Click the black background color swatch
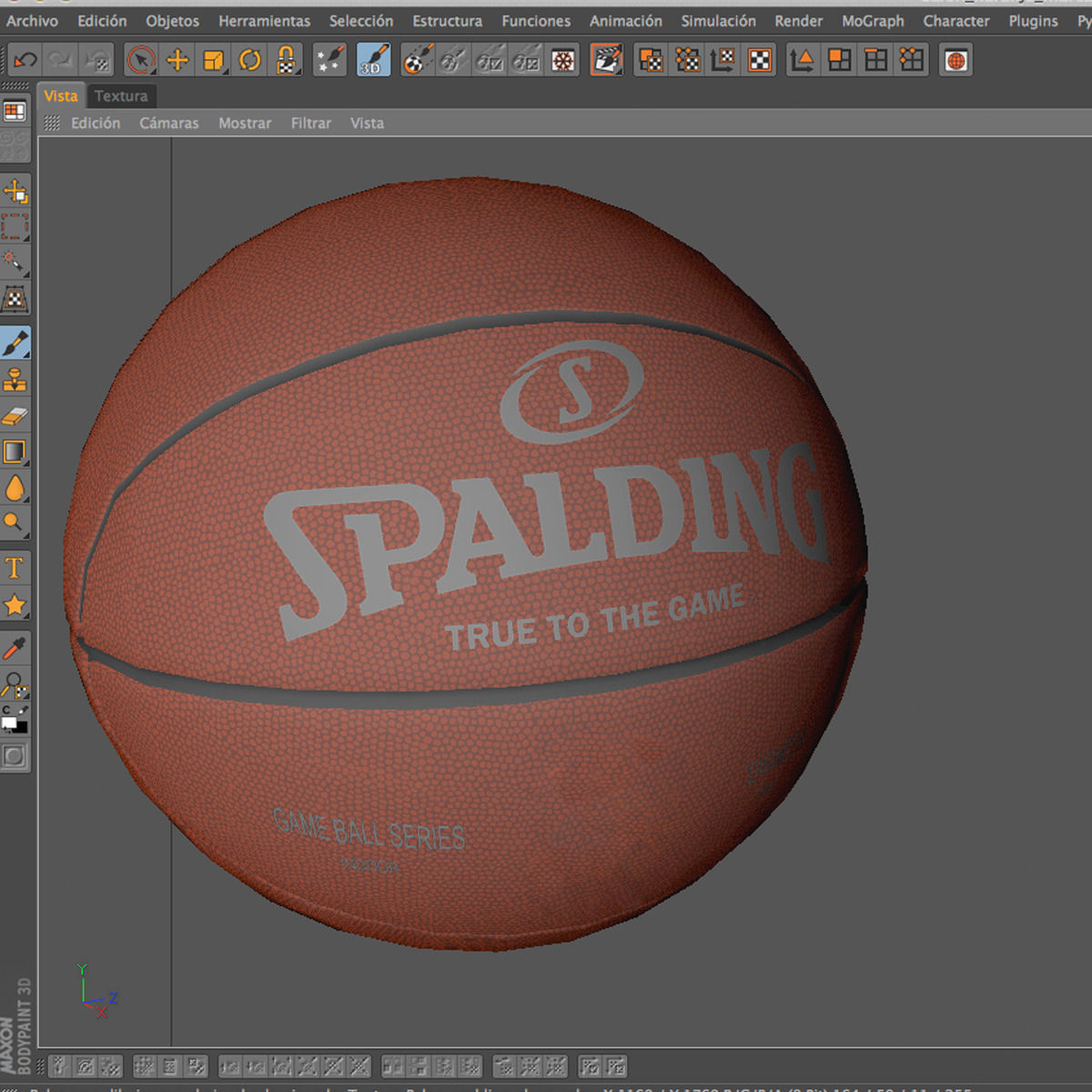This screenshot has width=1092, height=1092. (21, 727)
